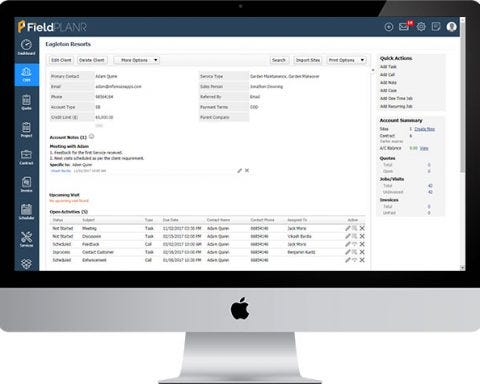Open the settings gear in header
The image size is (480, 384).
point(421,27)
